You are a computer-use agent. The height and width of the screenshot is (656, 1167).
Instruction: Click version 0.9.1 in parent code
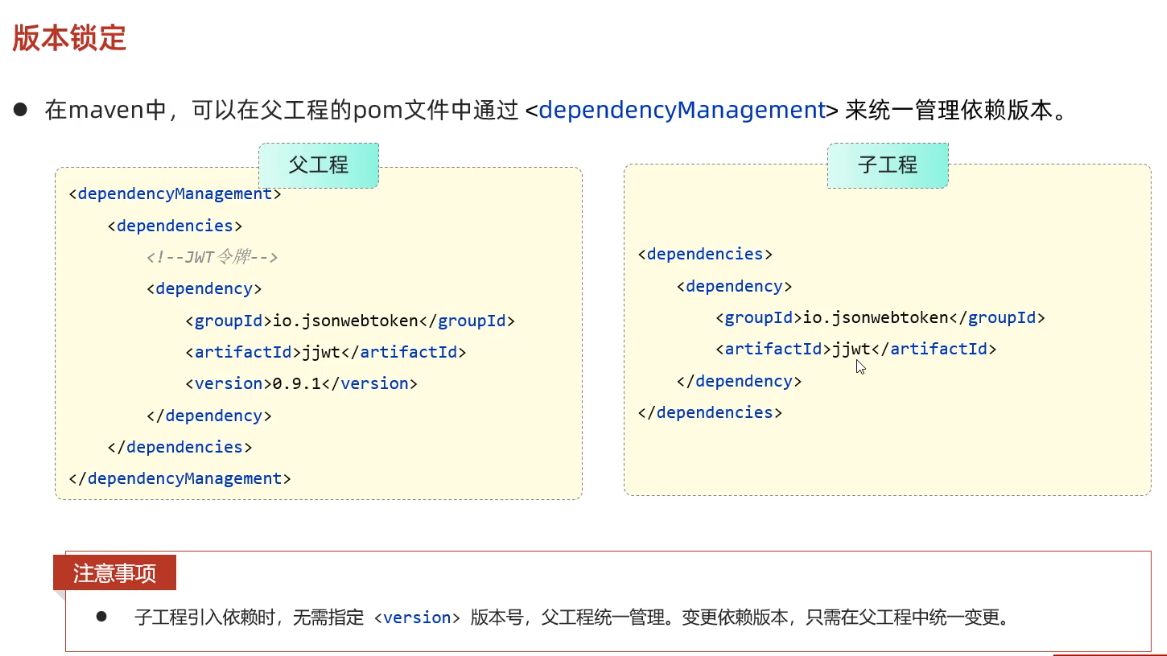click(301, 383)
